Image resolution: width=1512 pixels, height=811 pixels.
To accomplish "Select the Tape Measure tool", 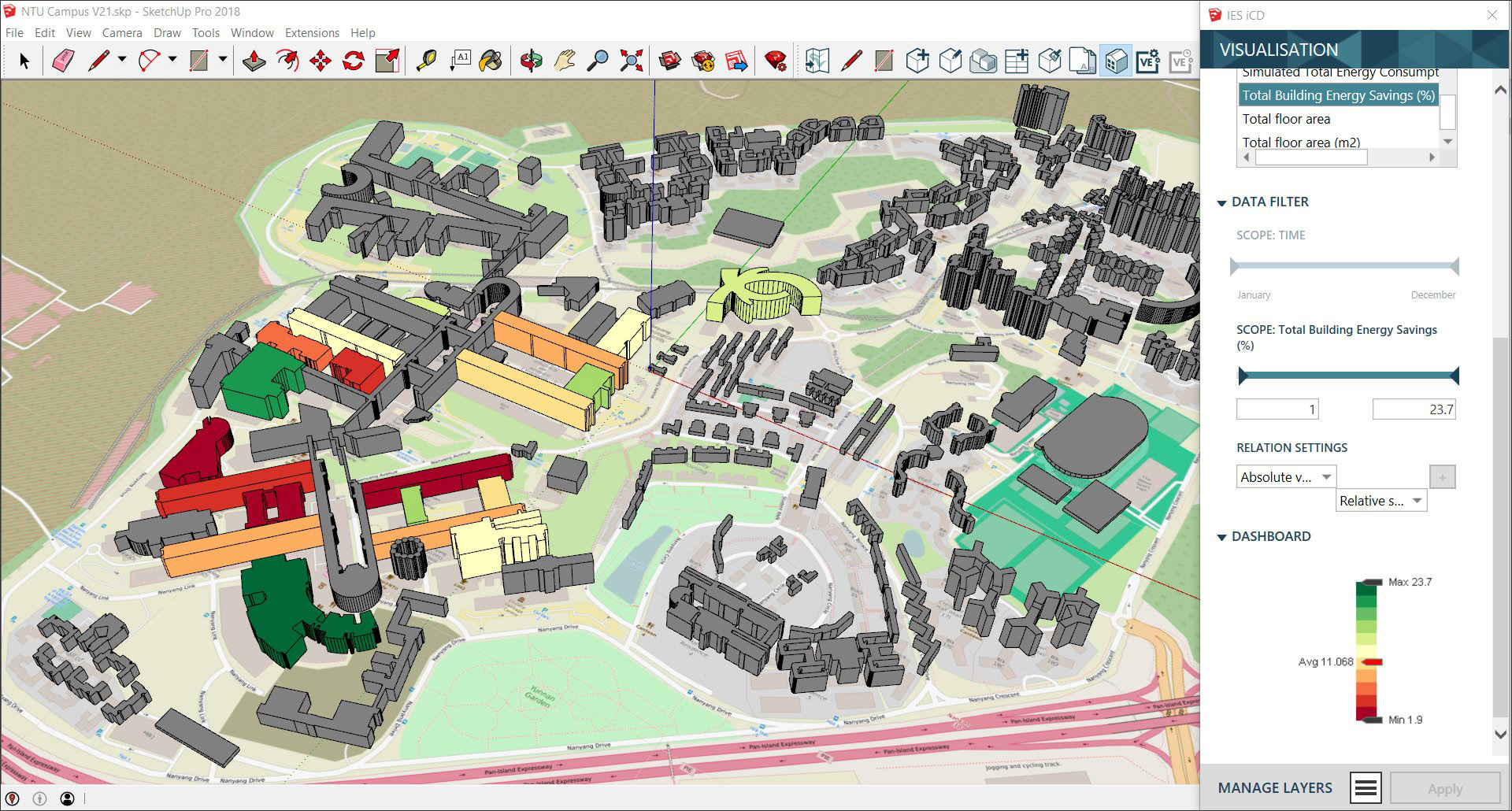I will [x=427, y=60].
